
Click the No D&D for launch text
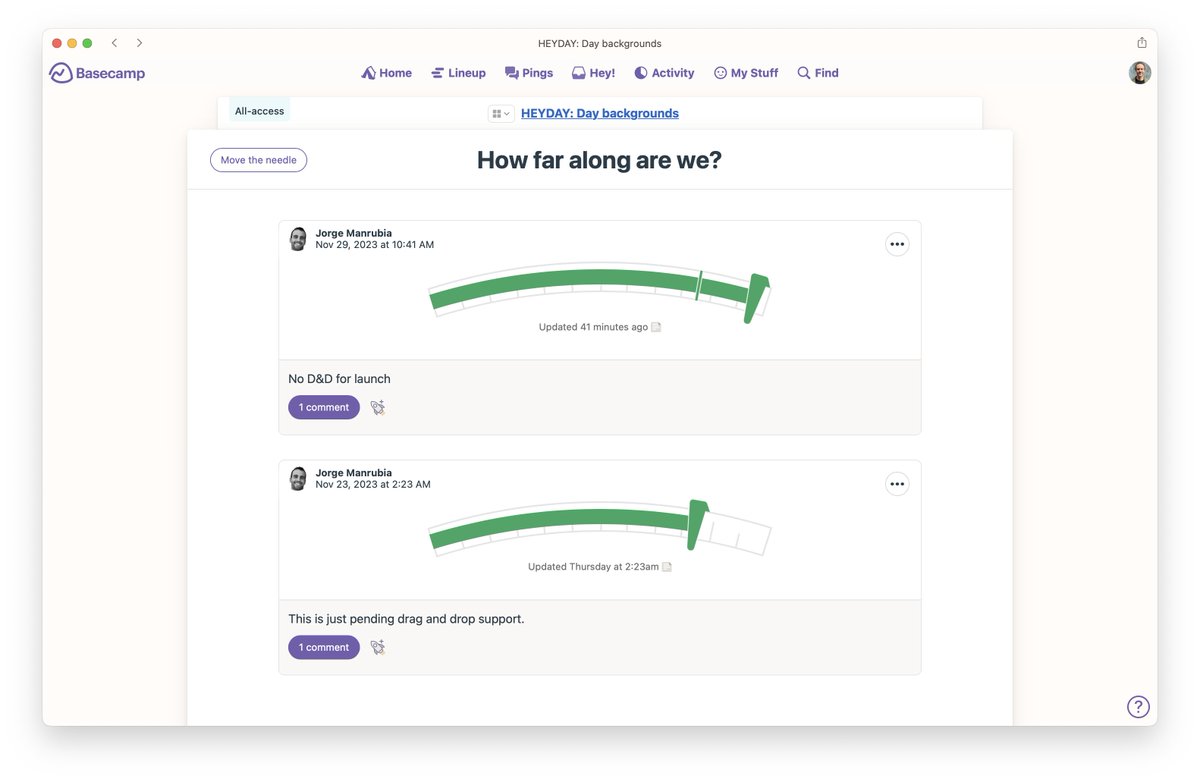339,379
